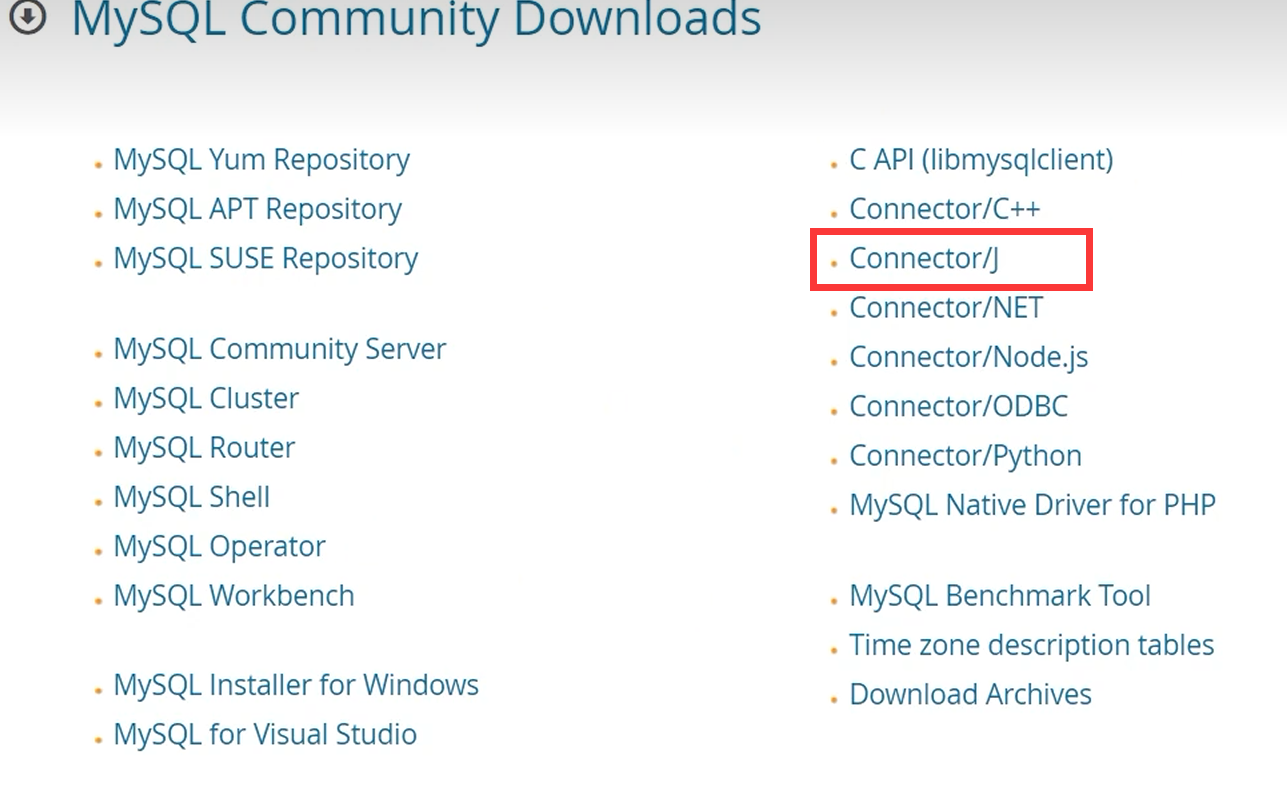
Task: Open MySQL Installer for Windows
Action: [296, 685]
